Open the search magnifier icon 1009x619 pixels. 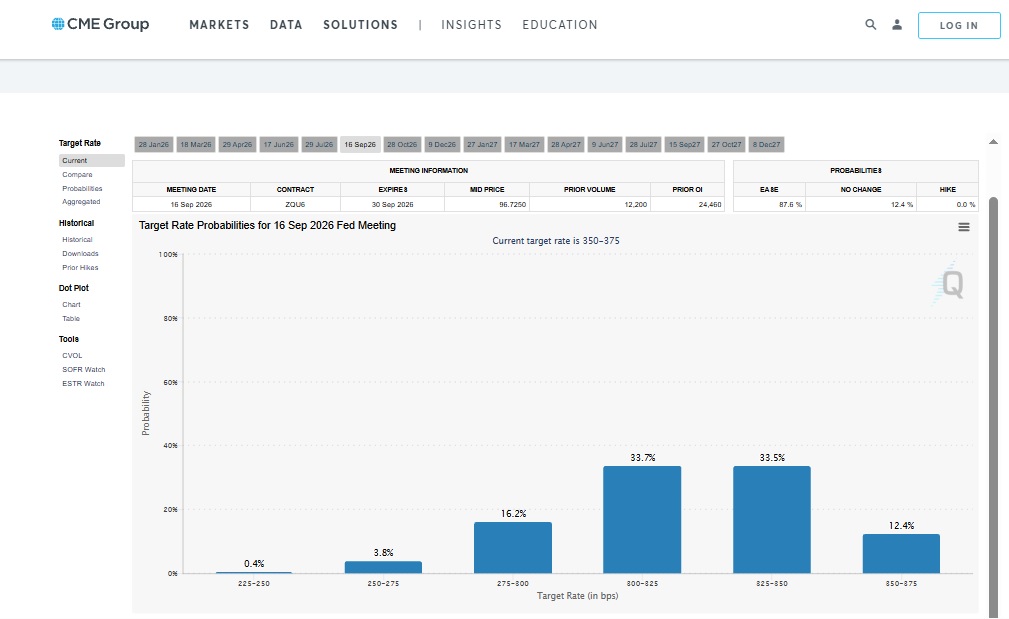point(871,25)
